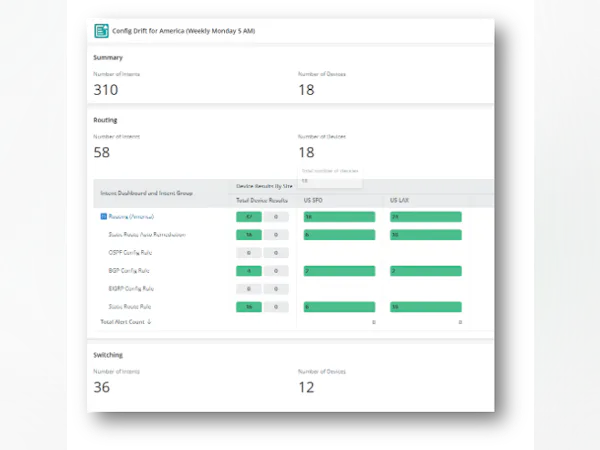This screenshot has width=600, height=450.
Task: Select the Static Route Rule row label
Action: click(x=130, y=307)
